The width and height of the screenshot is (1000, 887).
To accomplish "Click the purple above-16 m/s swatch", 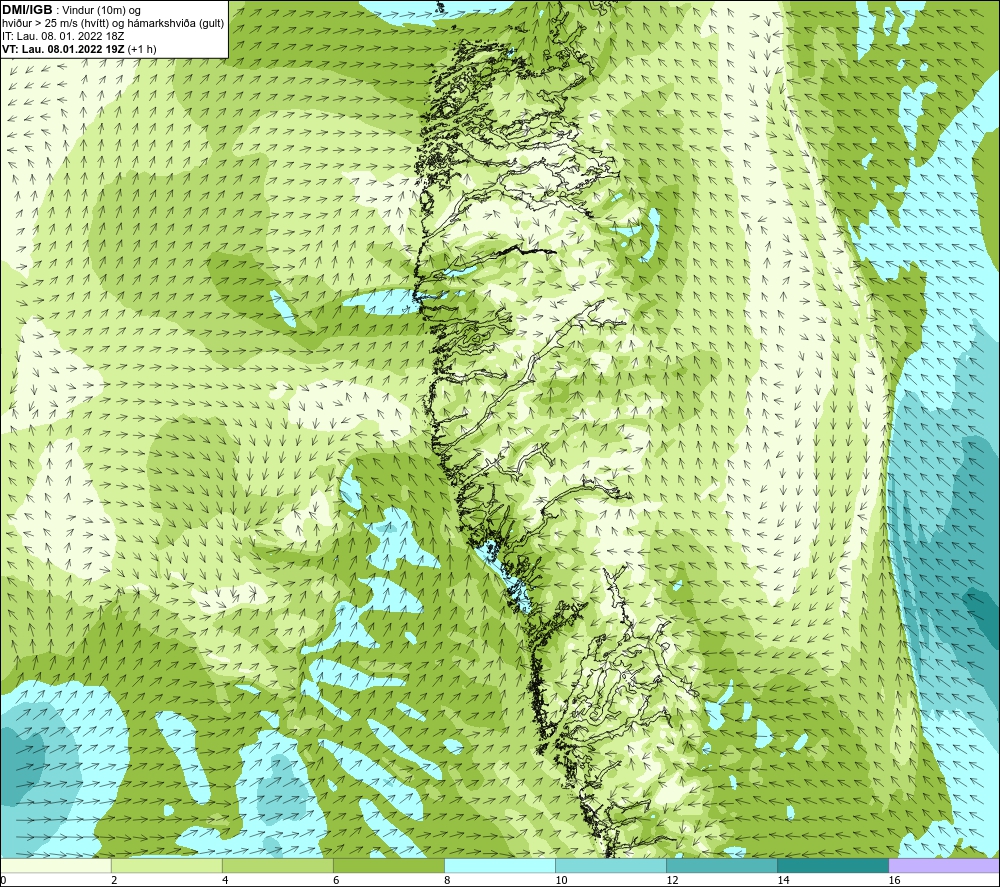I will [944, 865].
